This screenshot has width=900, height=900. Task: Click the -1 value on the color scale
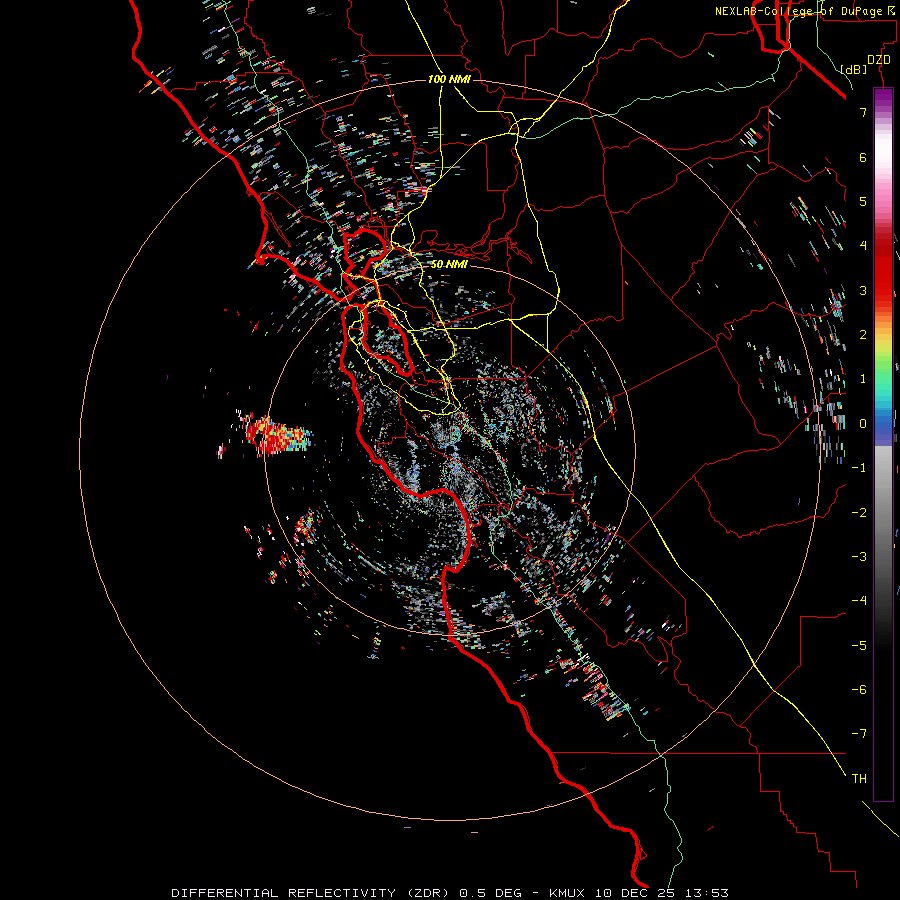(x=859, y=468)
